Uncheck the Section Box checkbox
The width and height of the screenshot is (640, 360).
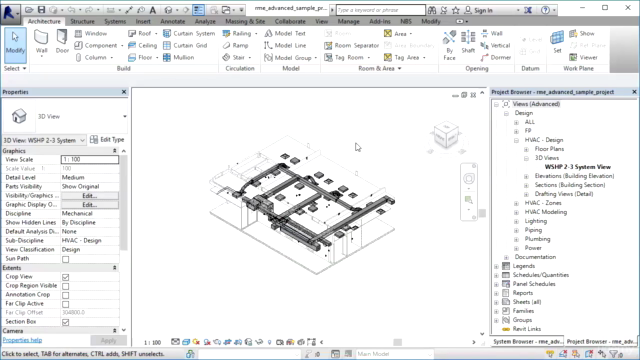tap(65, 322)
